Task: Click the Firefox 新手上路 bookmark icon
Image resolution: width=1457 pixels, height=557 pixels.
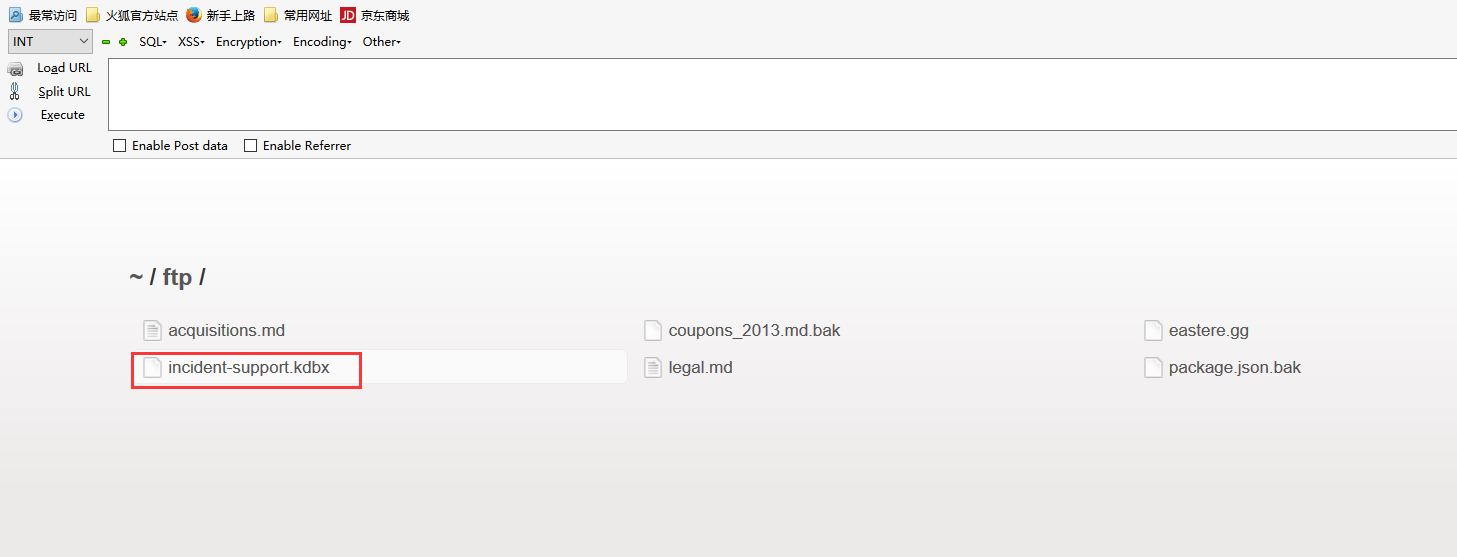Action: (x=194, y=15)
